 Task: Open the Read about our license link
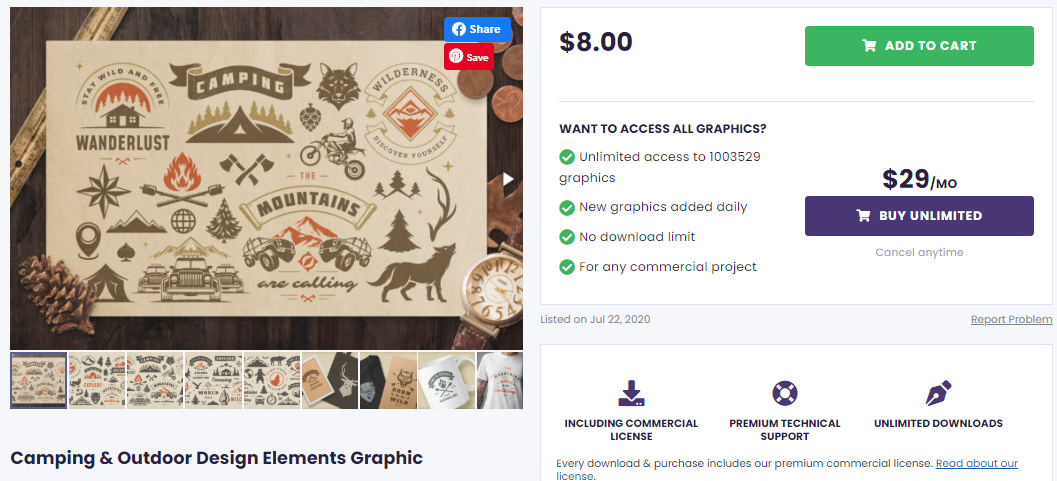976,464
